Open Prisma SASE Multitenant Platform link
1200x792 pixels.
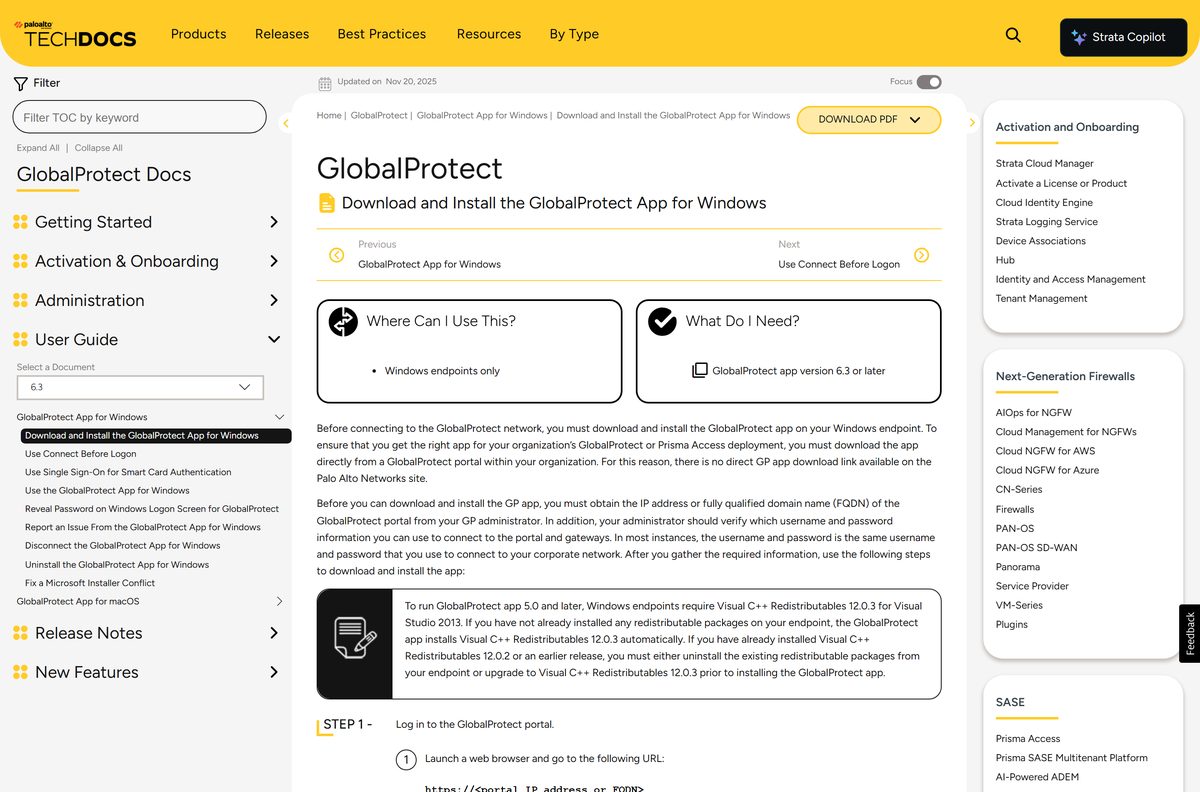coord(1071,758)
